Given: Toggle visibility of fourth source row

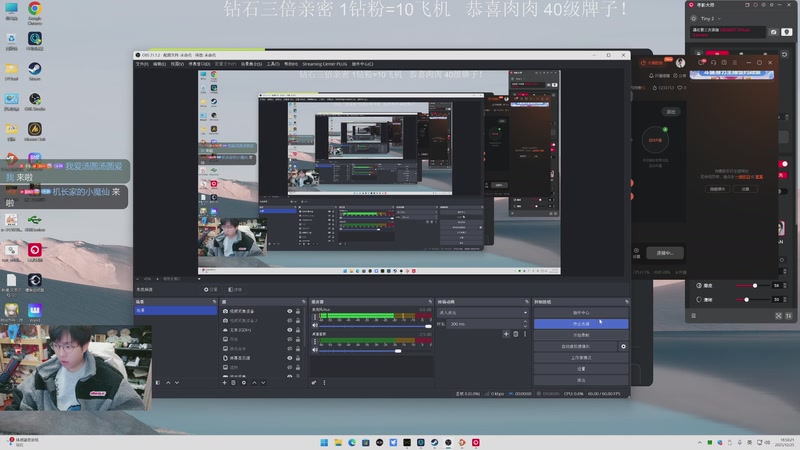Looking at the screenshot, I should [289, 339].
